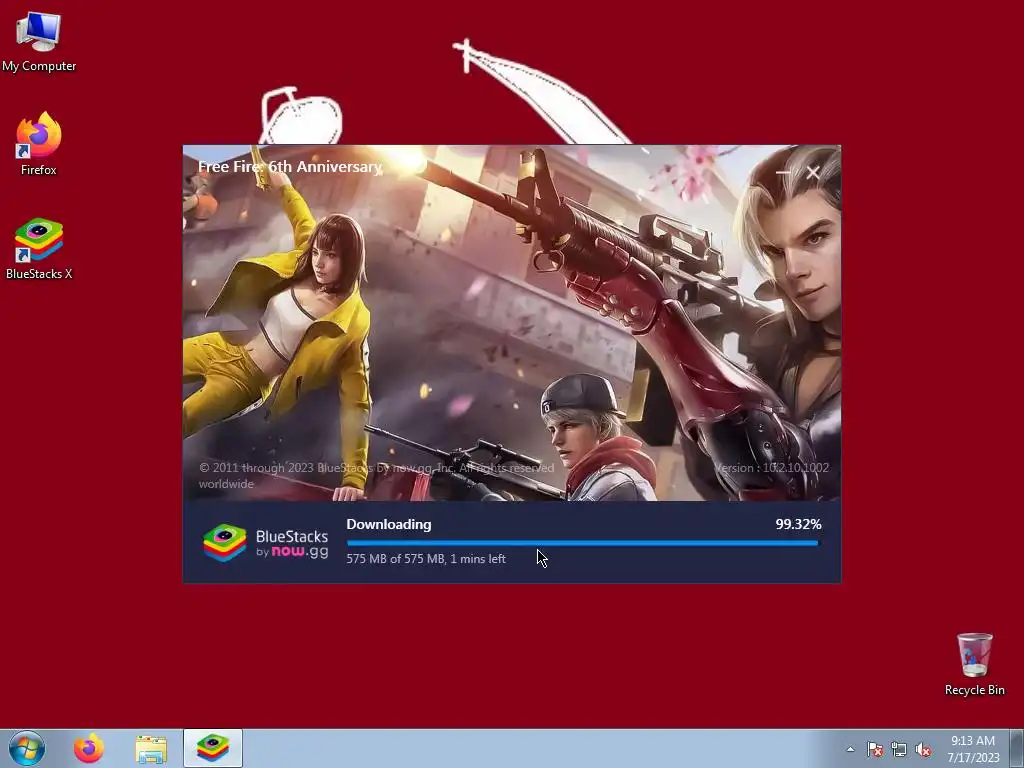Image resolution: width=1024 pixels, height=768 pixels.
Task: Minimize the BlueStacks installer window
Action: coord(783,172)
